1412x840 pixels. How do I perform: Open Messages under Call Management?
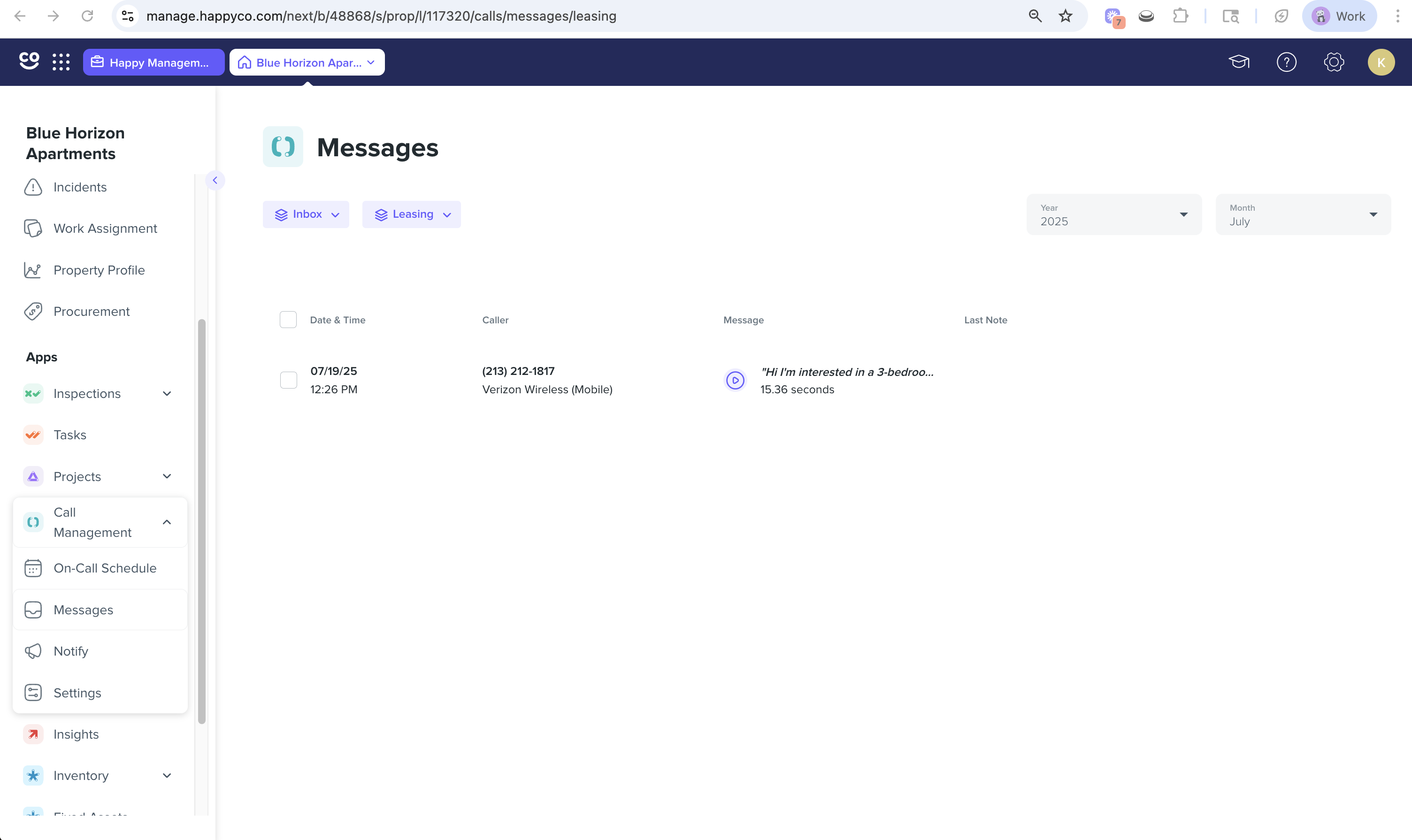point(101,610)
